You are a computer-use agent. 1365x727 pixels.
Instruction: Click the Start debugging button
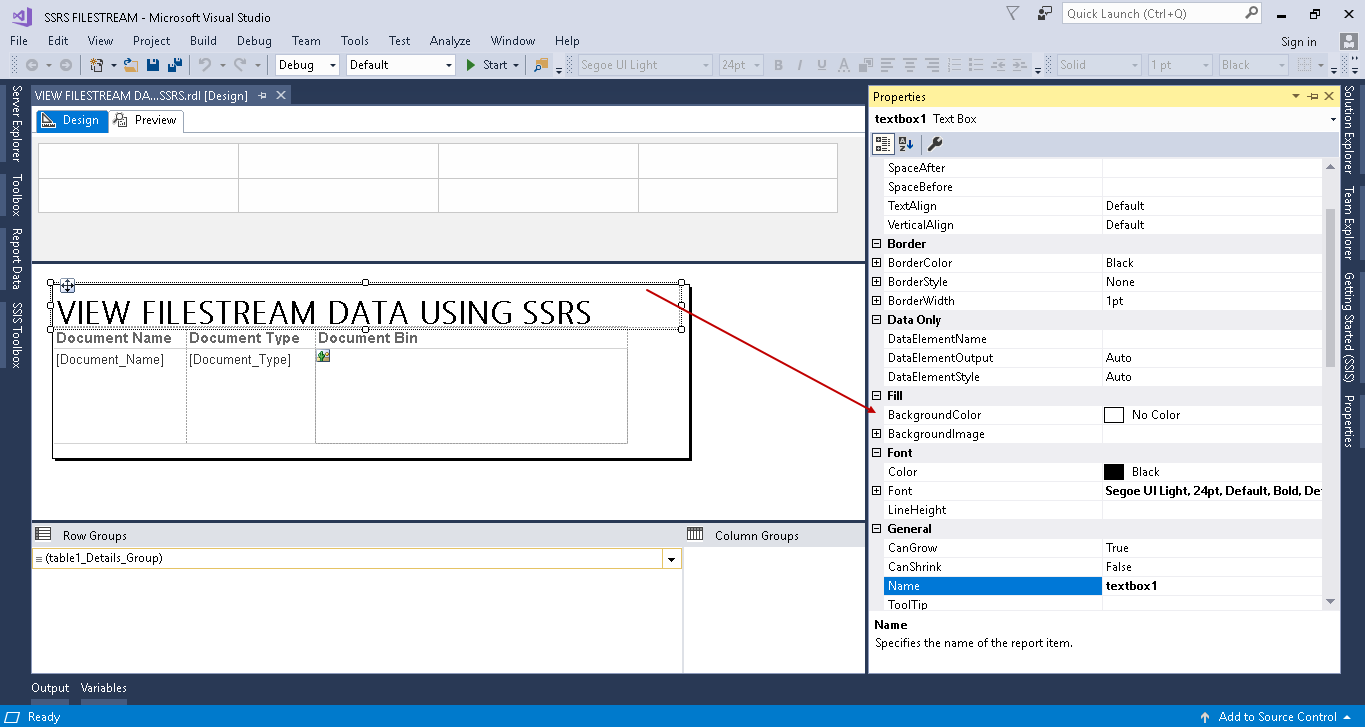pyautogui.click(x=487, y=65)
